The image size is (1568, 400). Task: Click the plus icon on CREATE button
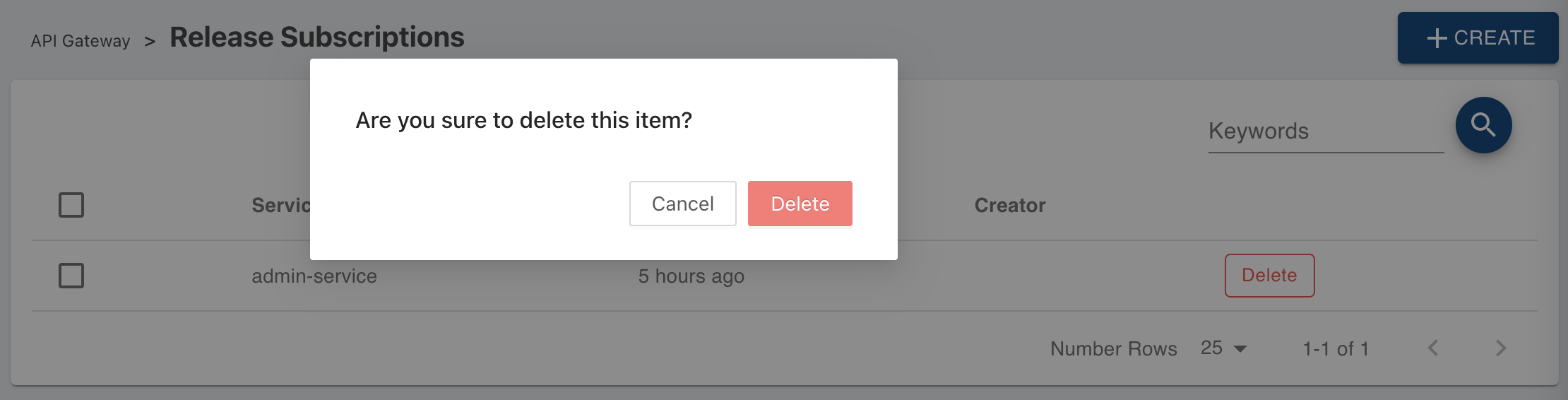tap(1437, 38)
